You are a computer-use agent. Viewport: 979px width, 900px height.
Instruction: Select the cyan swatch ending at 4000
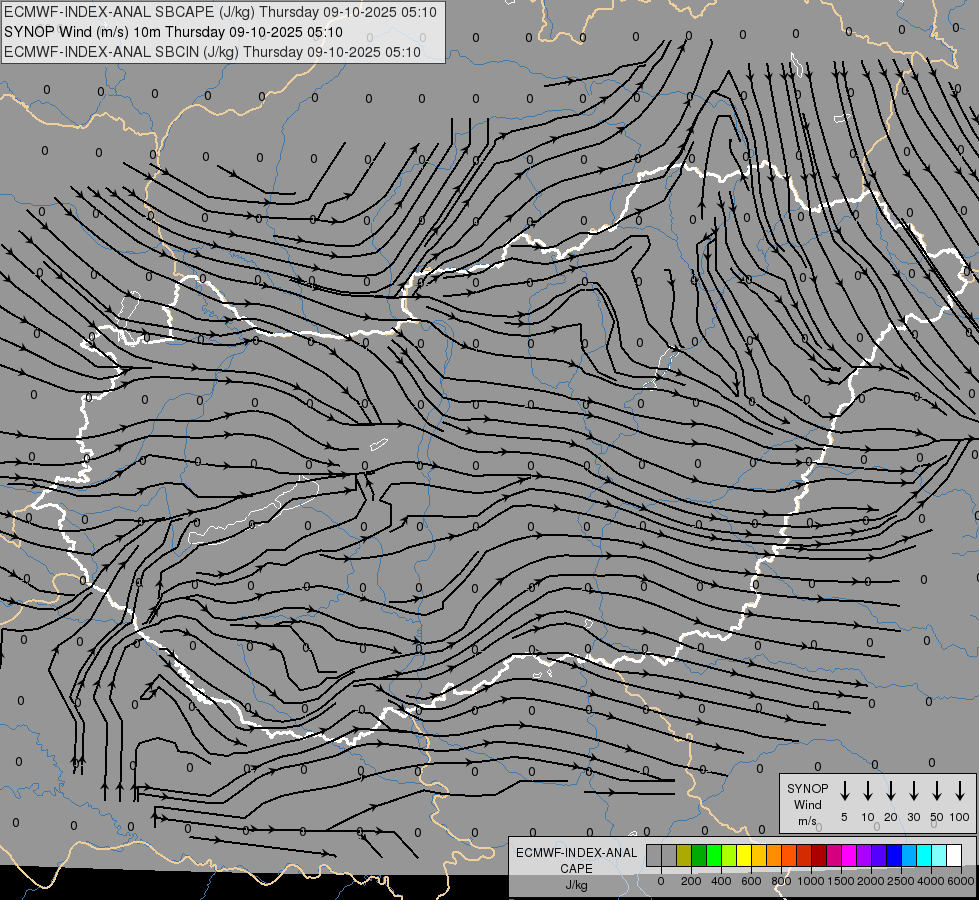[x=924, y=855]
